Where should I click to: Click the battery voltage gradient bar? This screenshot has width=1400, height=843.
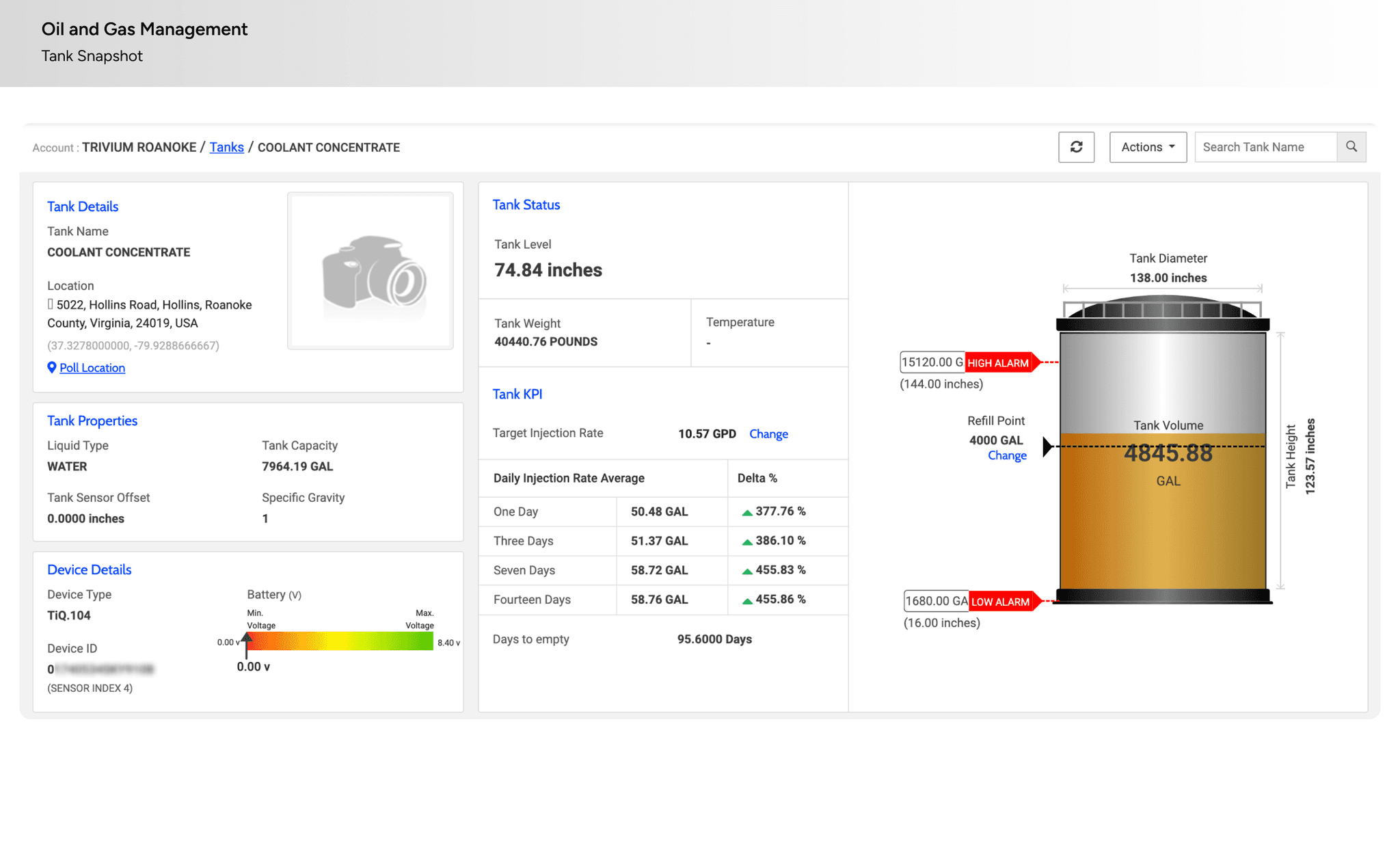(x=340, y=641)
